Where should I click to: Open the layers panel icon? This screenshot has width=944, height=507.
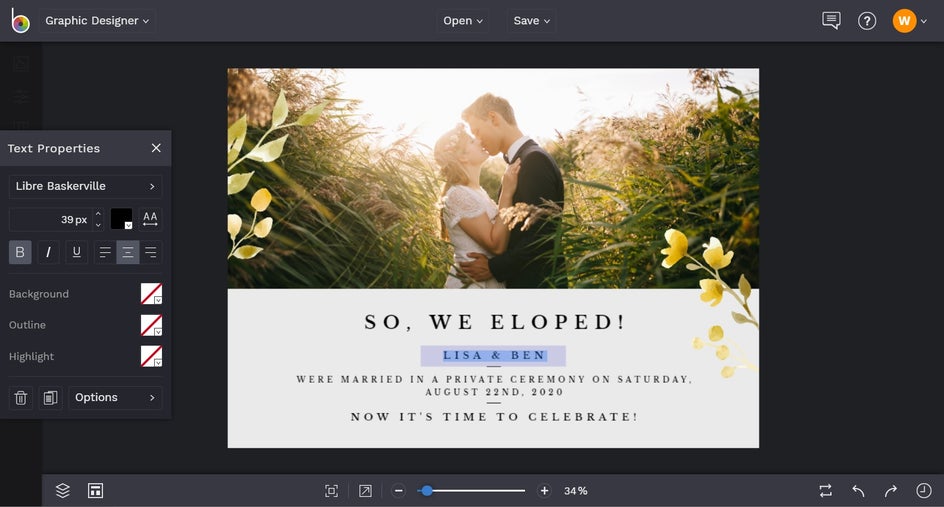[x=63, y=491]
